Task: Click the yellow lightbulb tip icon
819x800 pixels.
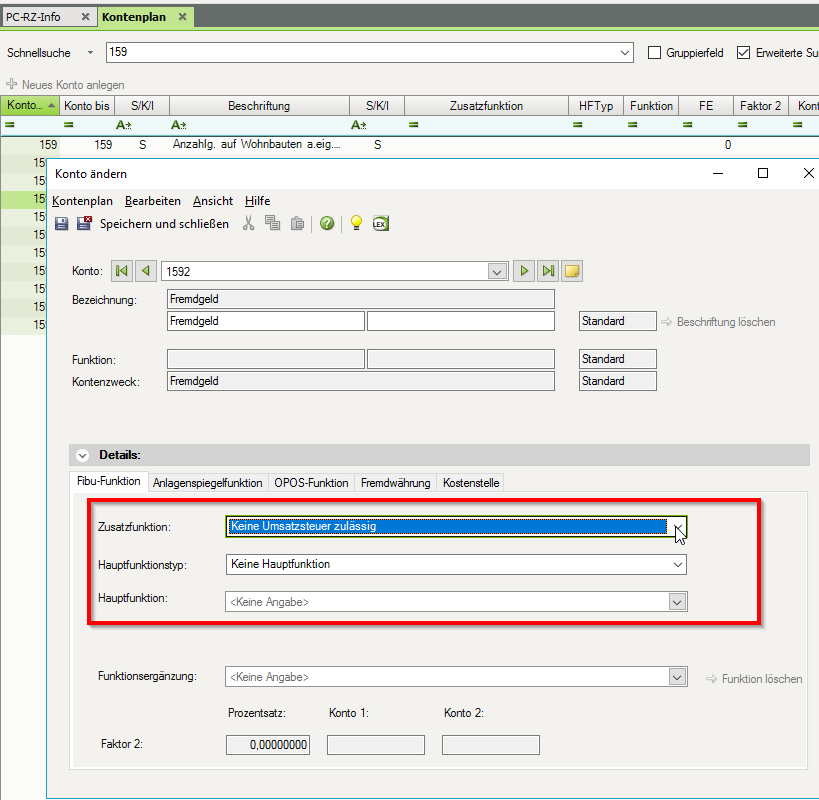Action: (356, 223)
